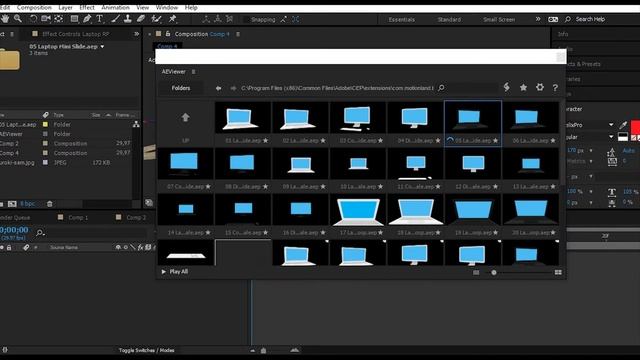Open timeline search options dropdown

tap(40, 233)
